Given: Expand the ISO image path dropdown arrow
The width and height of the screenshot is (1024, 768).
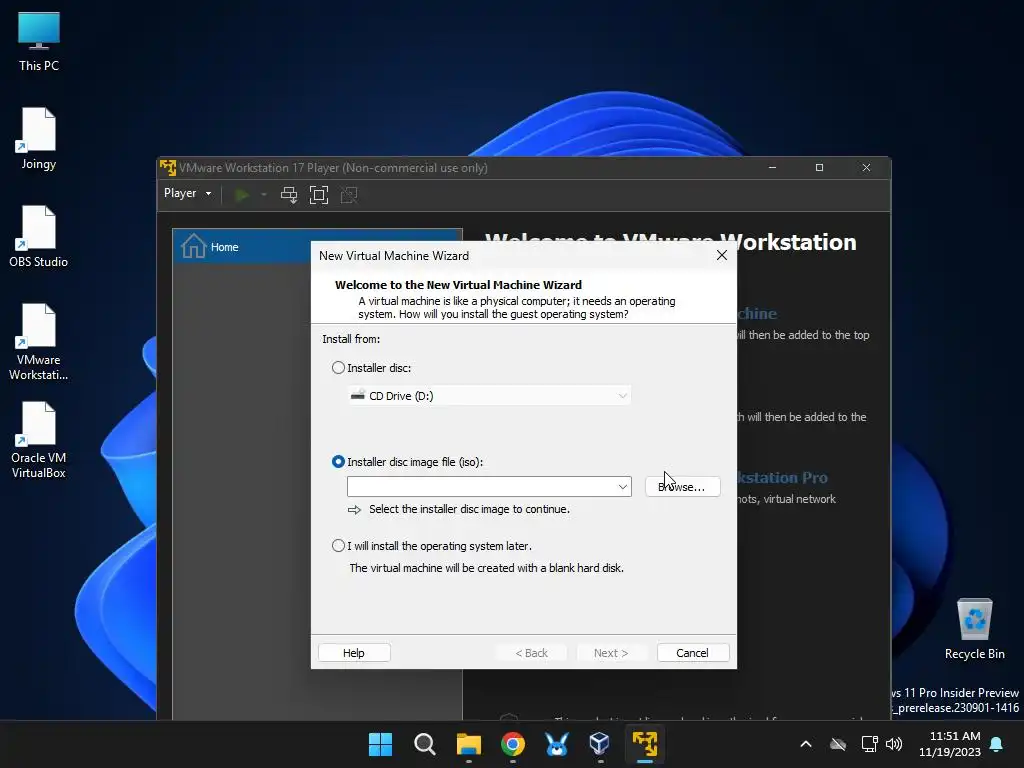Looking at the screenshot, I should [x=622, y=487].
